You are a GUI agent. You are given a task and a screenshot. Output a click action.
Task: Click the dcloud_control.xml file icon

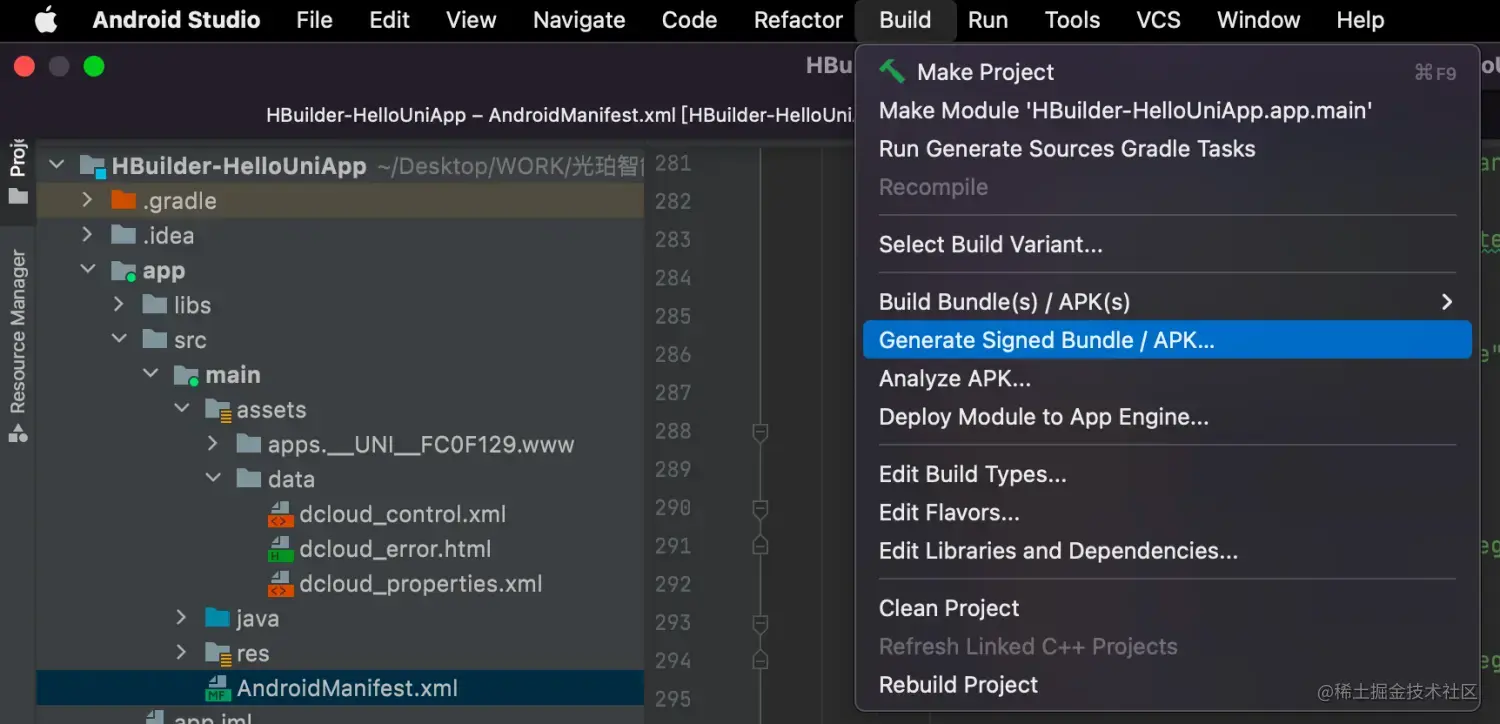281,515
